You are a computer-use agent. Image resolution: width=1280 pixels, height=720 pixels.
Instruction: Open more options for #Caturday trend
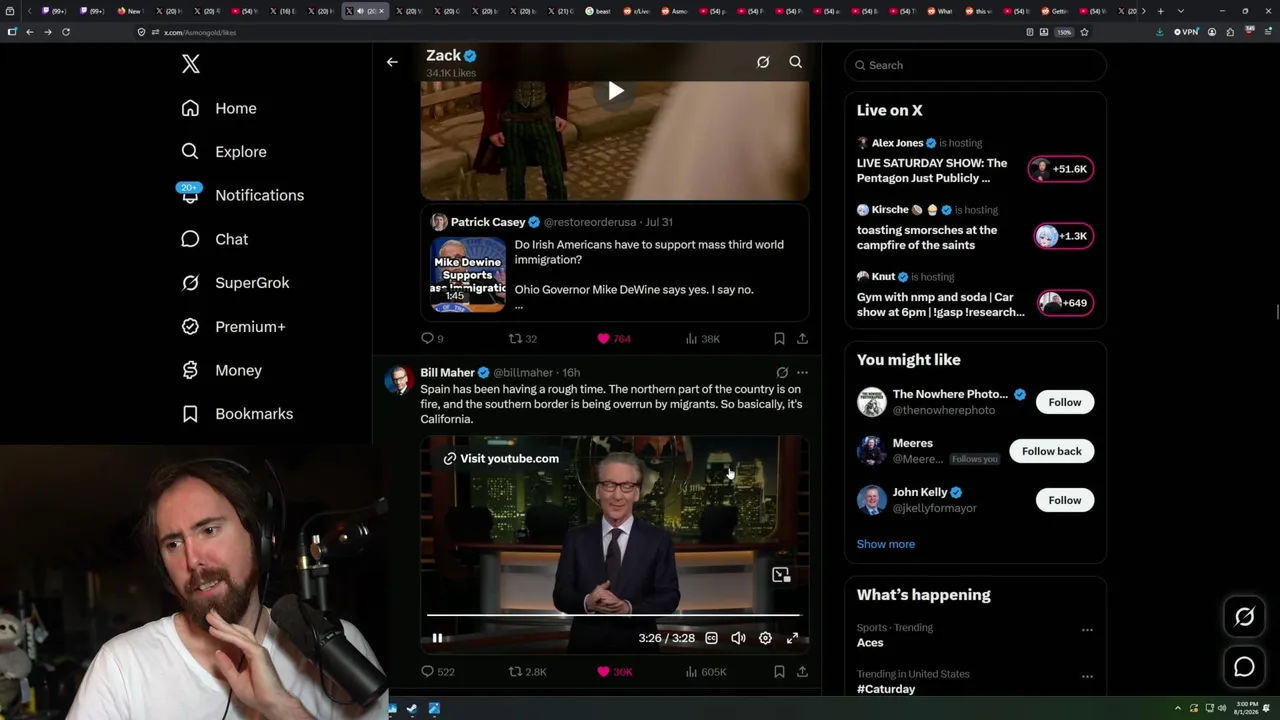coord(1087,676)
